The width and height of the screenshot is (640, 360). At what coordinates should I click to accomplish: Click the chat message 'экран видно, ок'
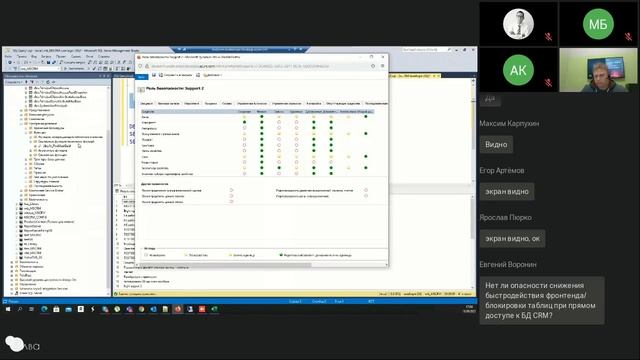tap(512, 238)
